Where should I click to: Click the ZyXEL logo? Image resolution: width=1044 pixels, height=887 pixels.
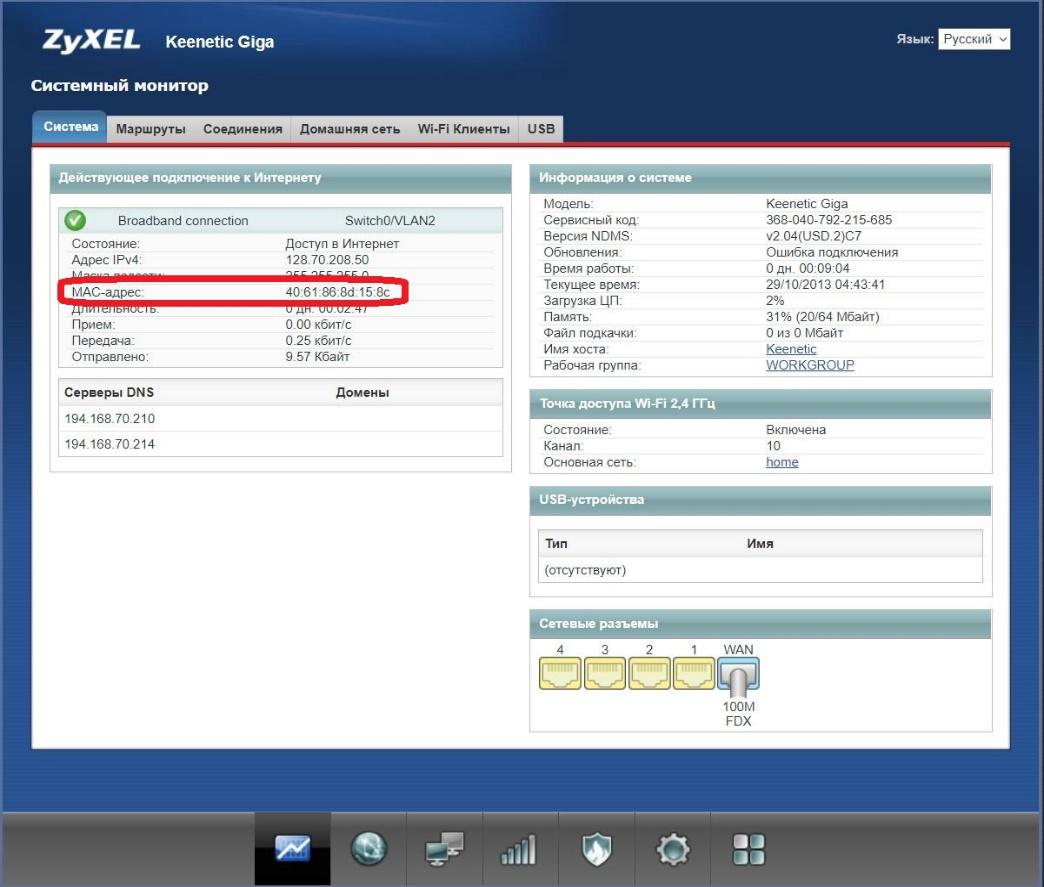[x=91, y=41]
